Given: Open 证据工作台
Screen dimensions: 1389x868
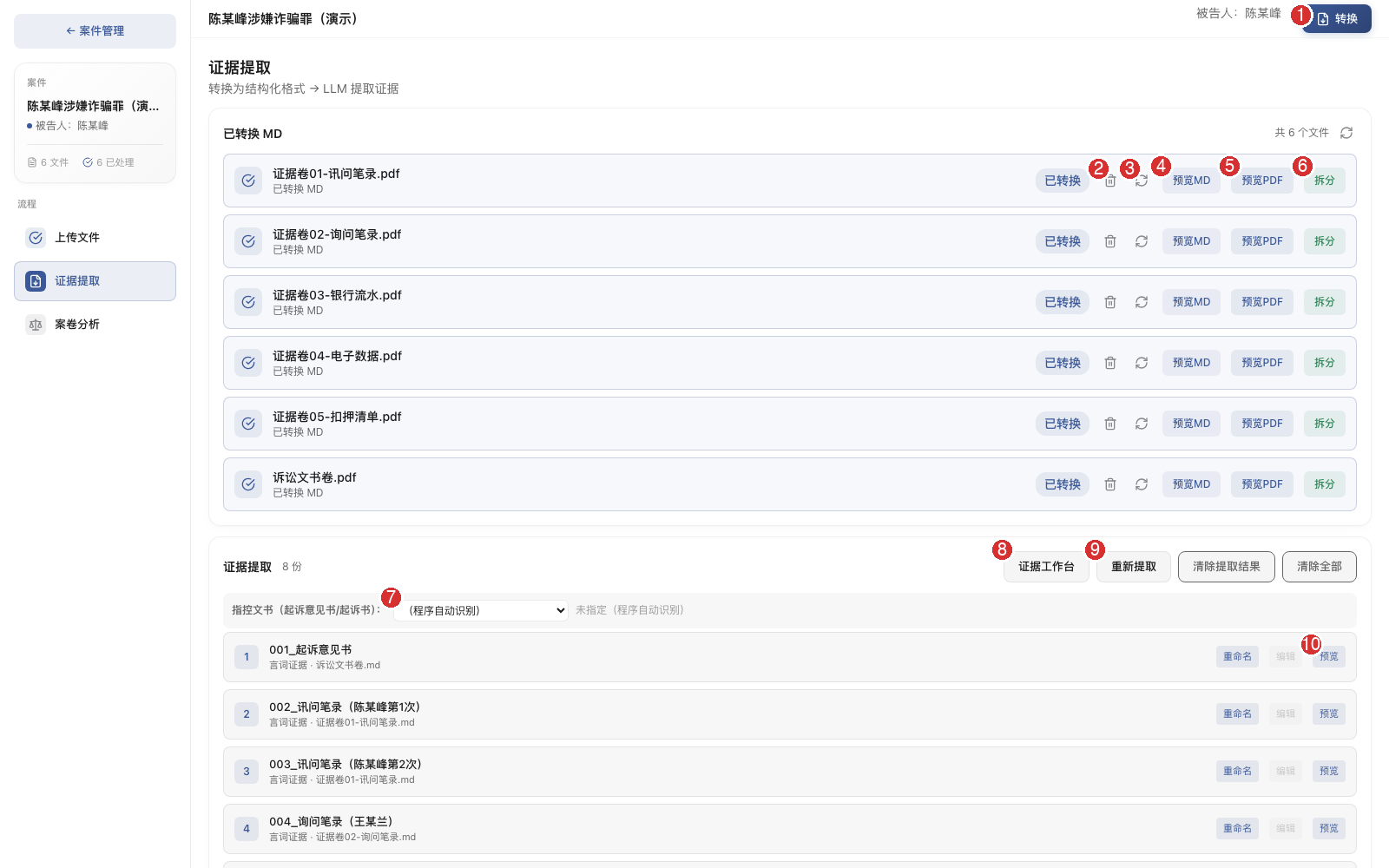Looking at the screenshot, I should pyautogui.click(x=1046, y=567).
